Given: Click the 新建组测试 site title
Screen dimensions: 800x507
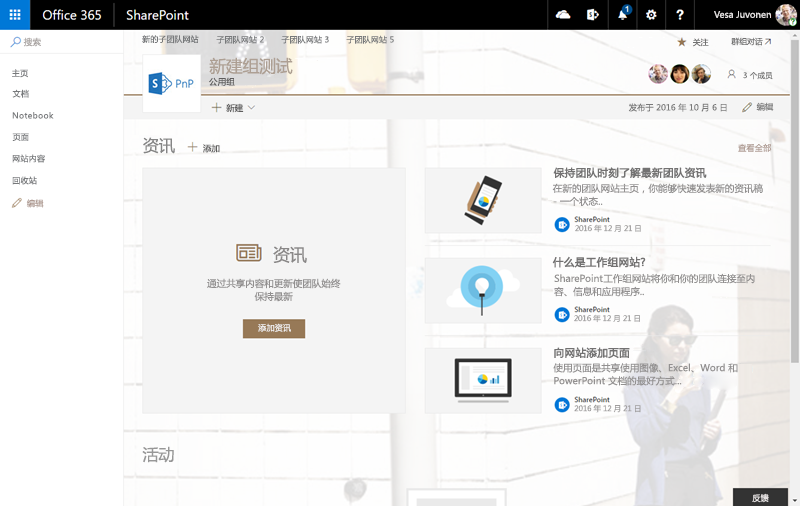Looking at the screenshot, I should coord(250,66).
